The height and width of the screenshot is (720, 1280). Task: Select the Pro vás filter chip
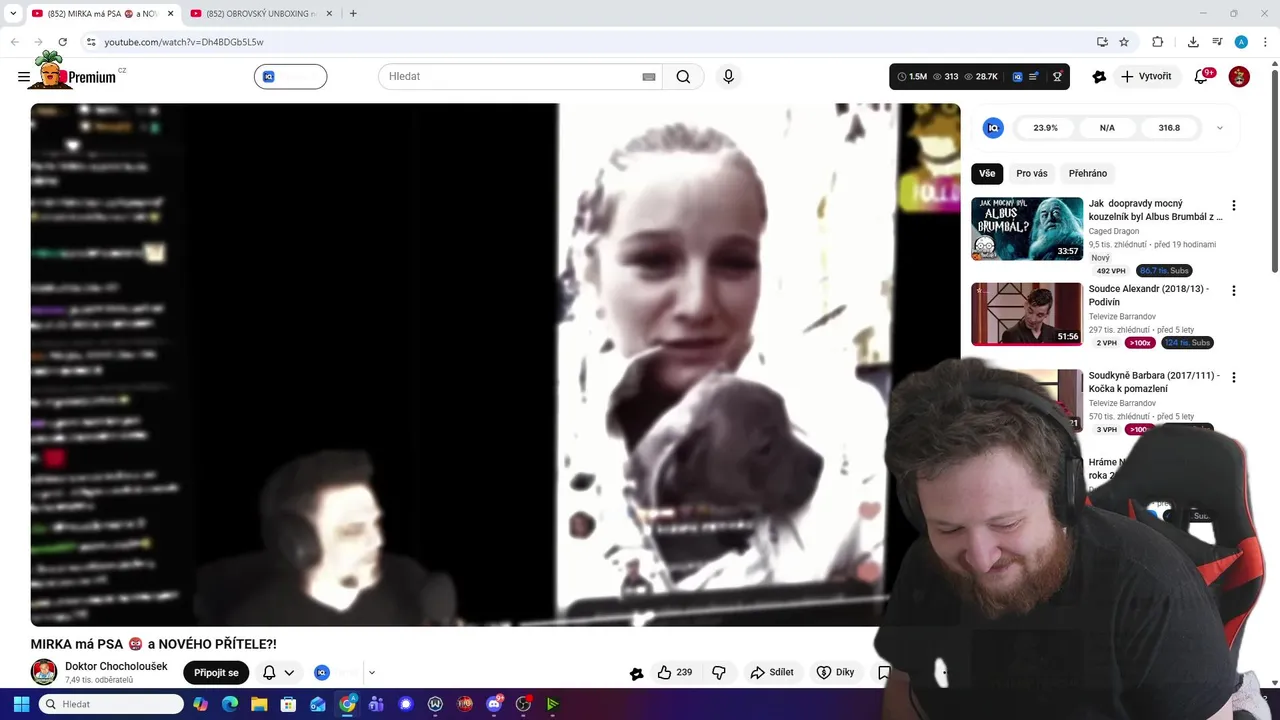(1032, 174)
